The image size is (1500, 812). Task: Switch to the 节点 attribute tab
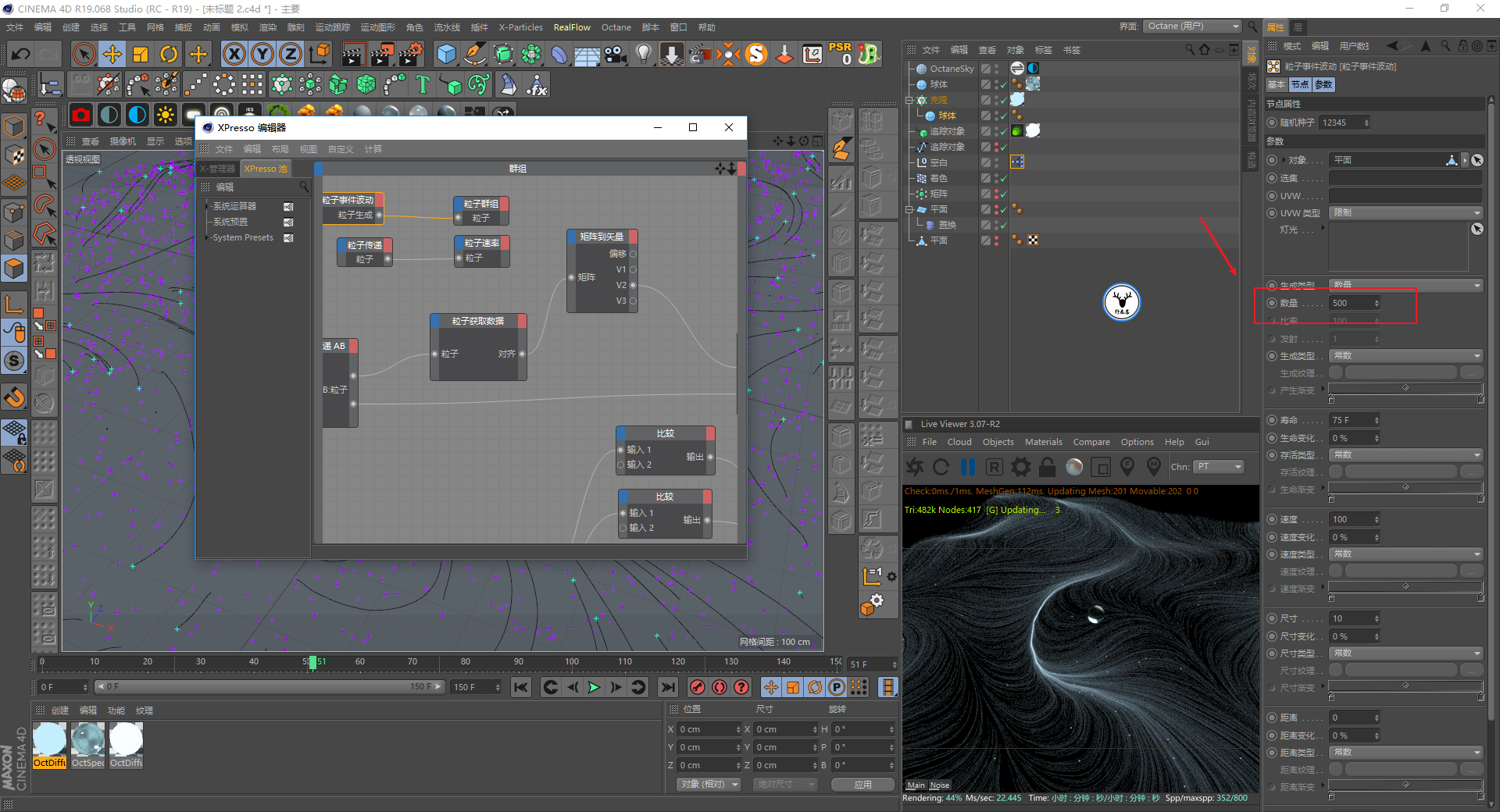click(x=1299, y=84)
